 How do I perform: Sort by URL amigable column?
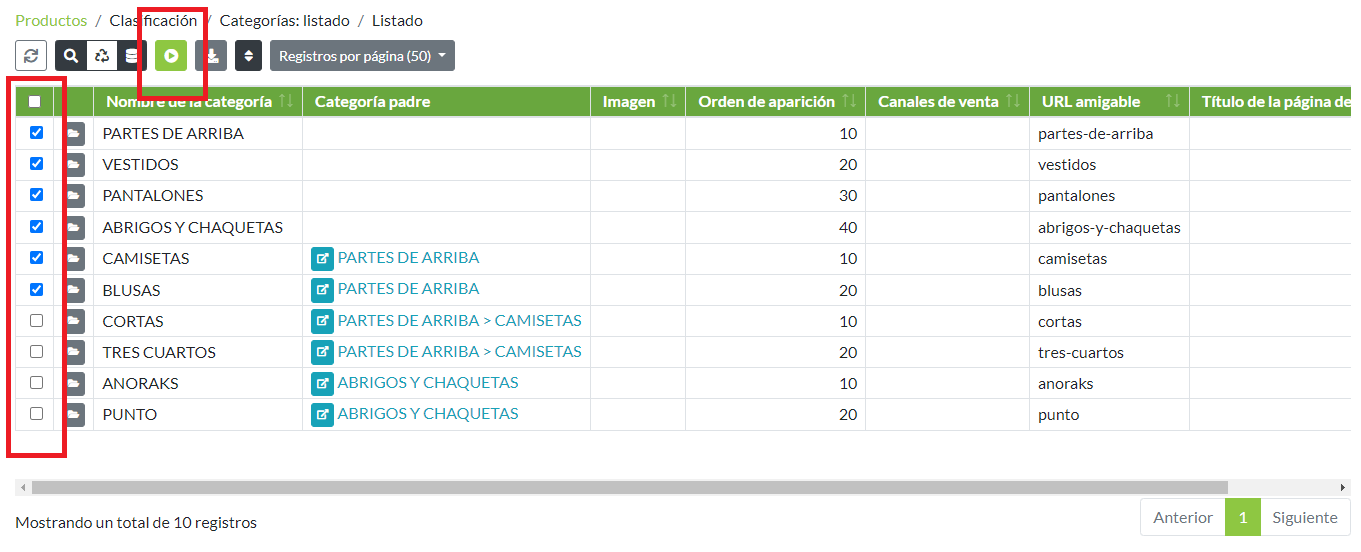[x=1110, y=101]
